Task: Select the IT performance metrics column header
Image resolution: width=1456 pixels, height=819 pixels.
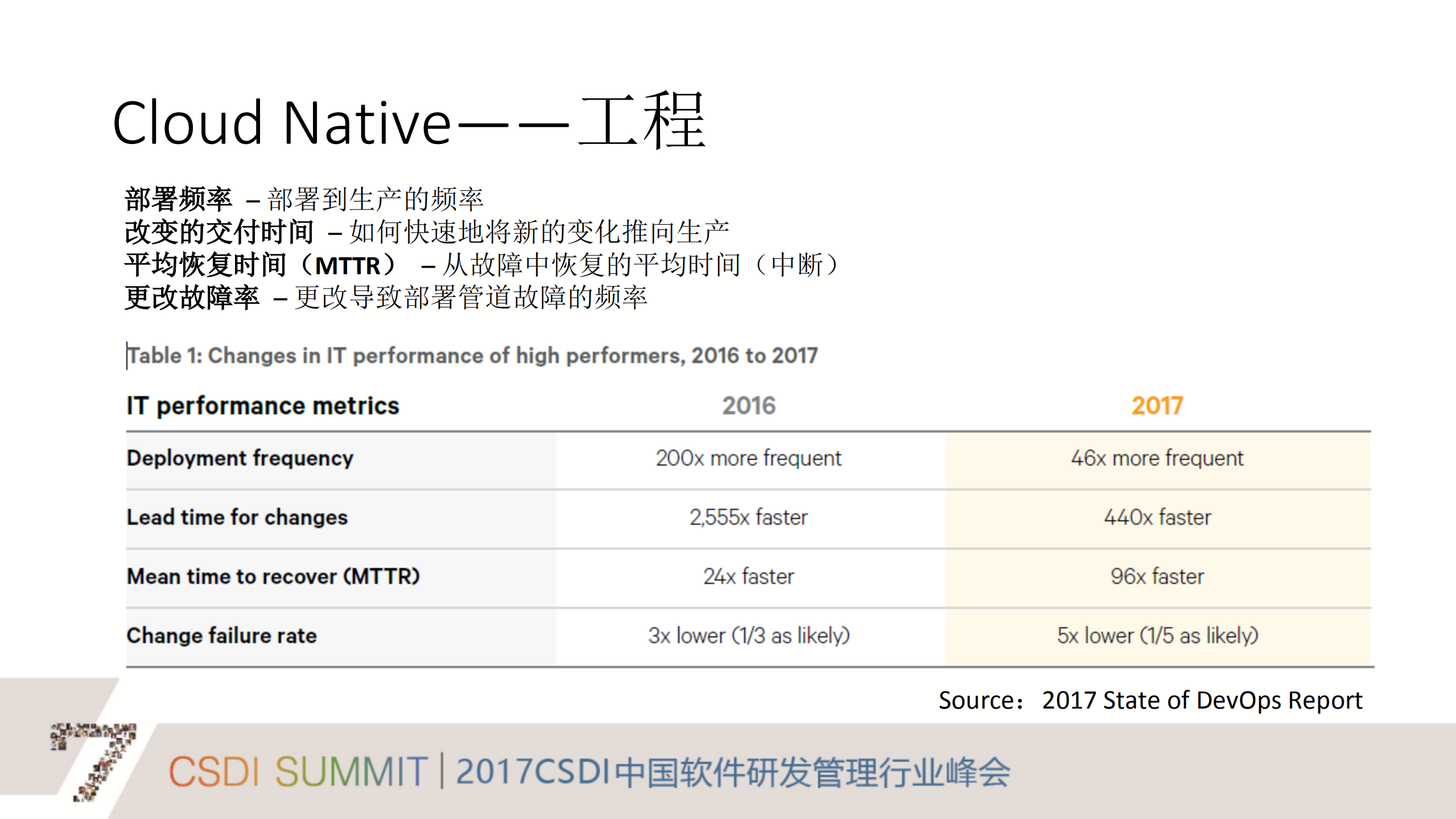Action: pos(263,406)
